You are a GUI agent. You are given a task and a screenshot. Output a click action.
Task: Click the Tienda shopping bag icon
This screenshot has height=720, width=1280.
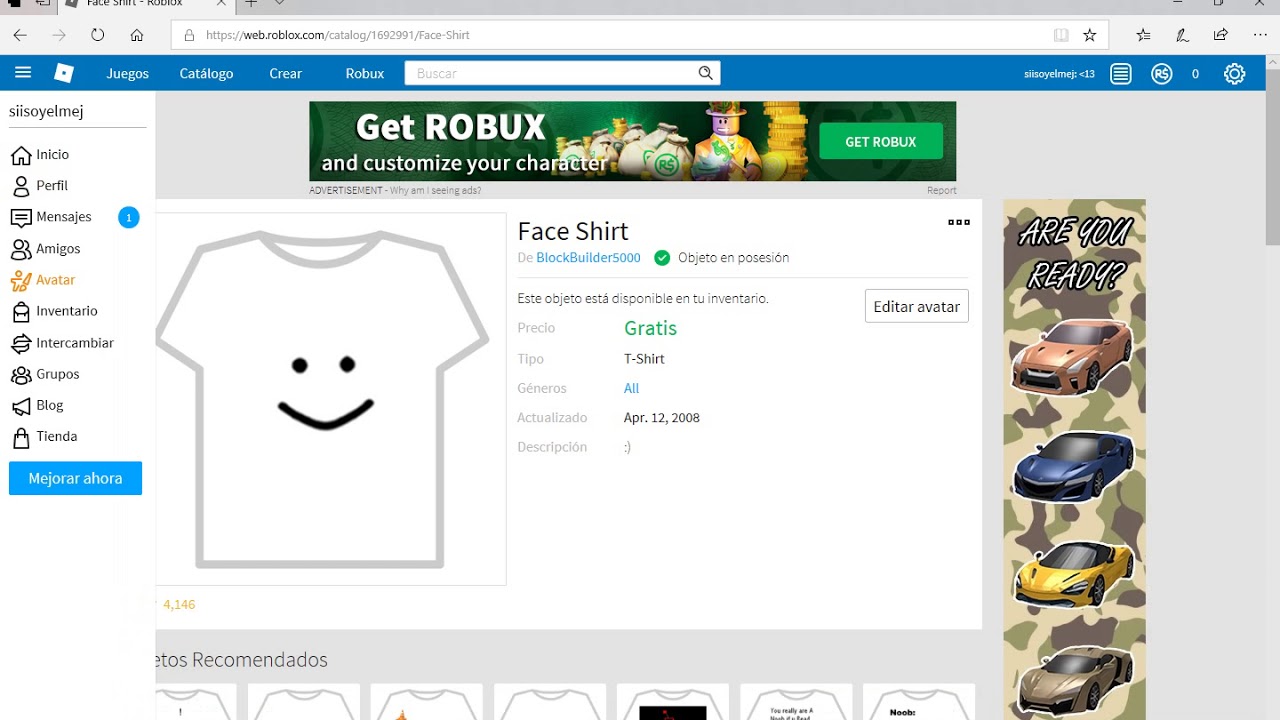(21, 437)
